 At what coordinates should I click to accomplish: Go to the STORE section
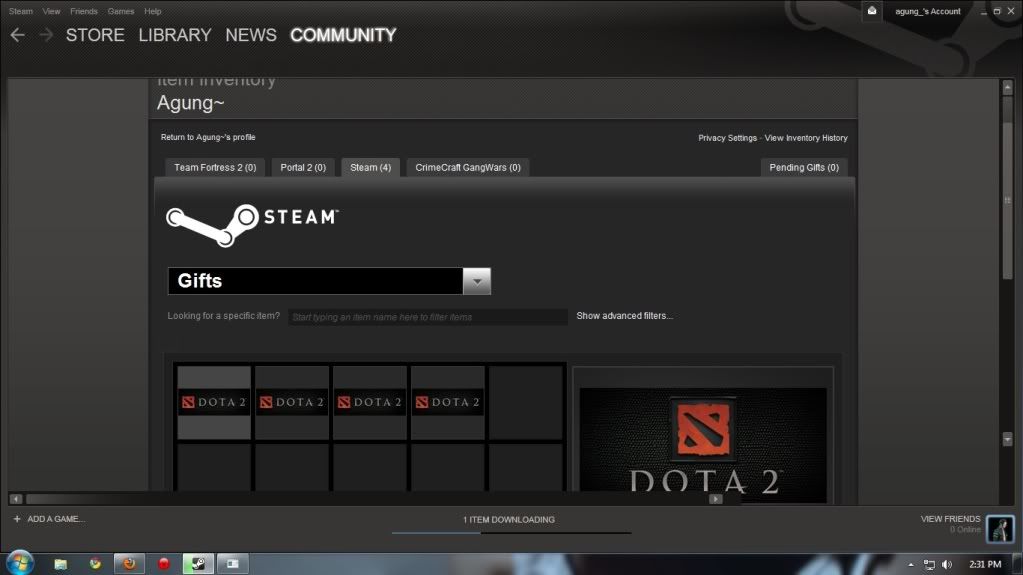click(x=95, y=35)
